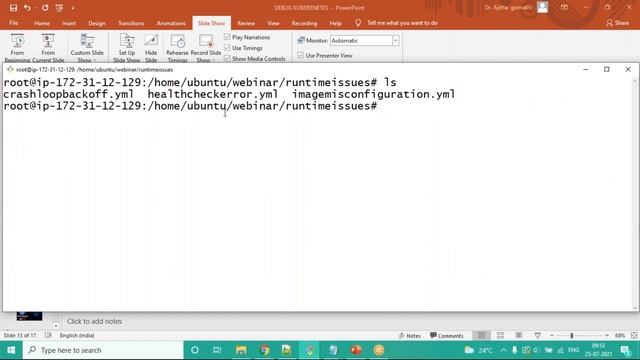Open the Recording tab
This screenshot has width=640, height=360.
tap(304, 23)
